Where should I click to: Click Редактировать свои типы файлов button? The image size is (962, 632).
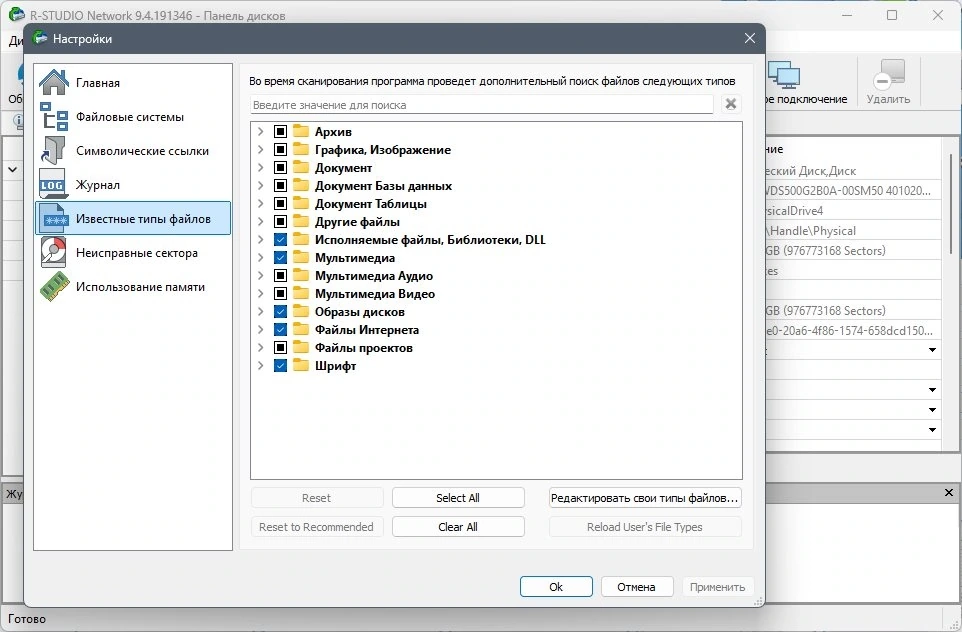[x=645, y=498]
